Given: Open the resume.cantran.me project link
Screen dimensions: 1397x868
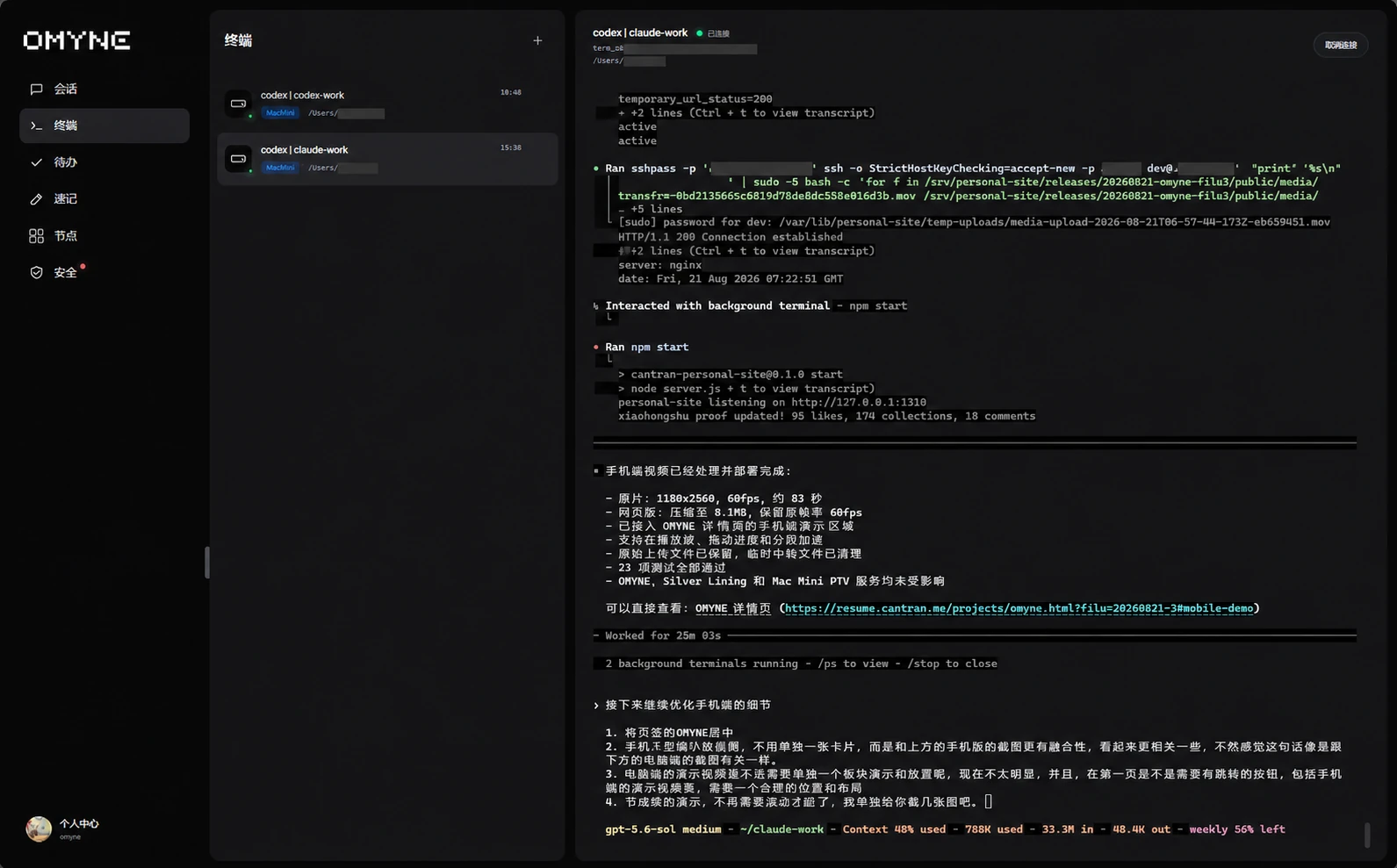Looking at the screenshot, I should [x=1019, y=608].
